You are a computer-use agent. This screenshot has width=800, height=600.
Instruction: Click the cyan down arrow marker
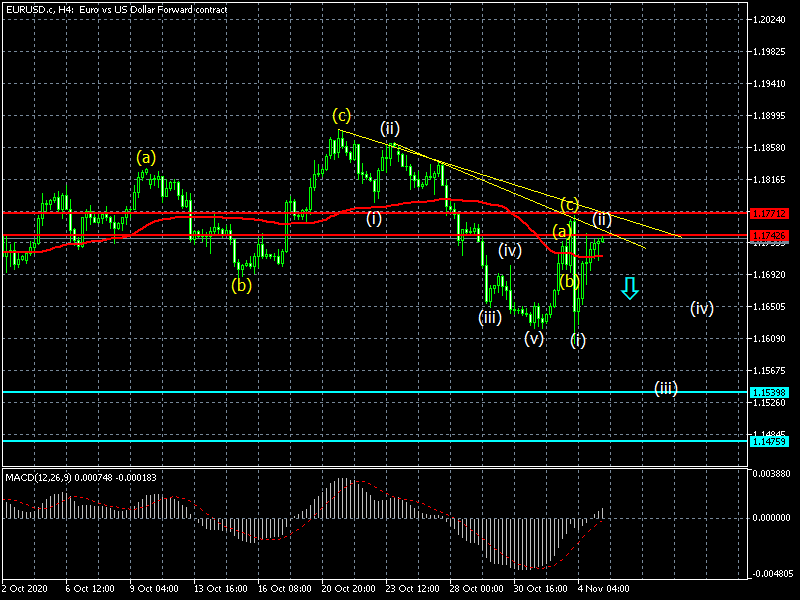tap(629, 288)
